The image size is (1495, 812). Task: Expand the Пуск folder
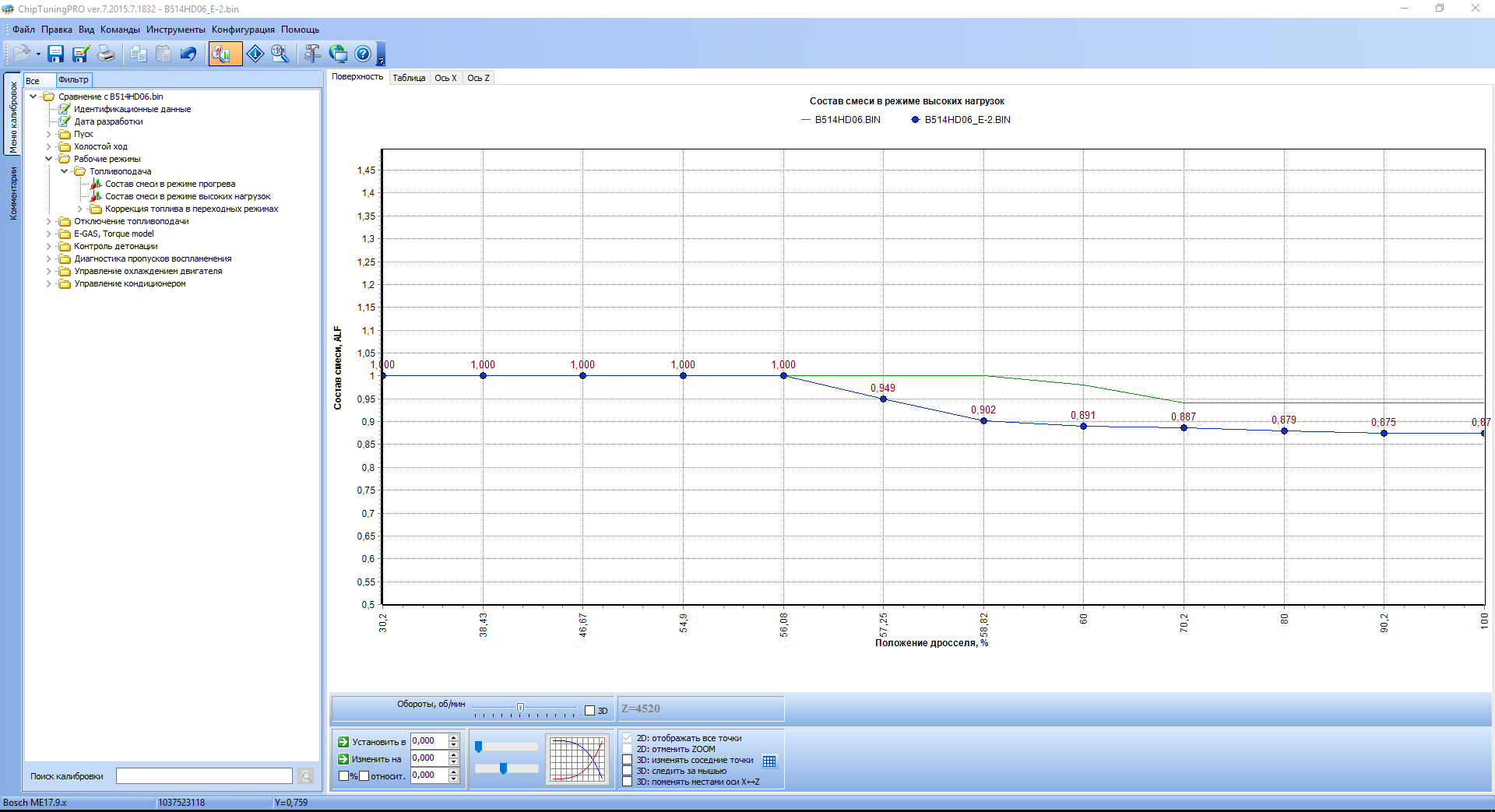click(49, 134)
